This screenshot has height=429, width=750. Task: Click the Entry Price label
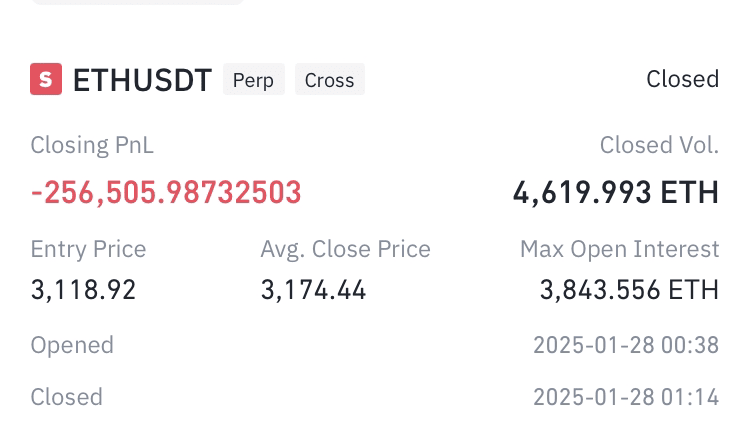(88, 249)
